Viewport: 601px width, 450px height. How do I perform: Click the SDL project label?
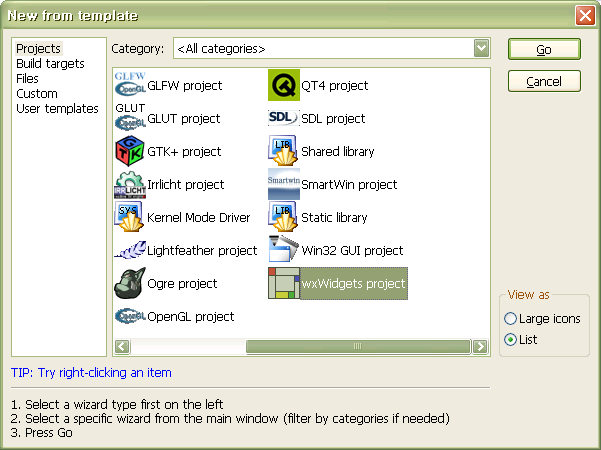point(333,118)
